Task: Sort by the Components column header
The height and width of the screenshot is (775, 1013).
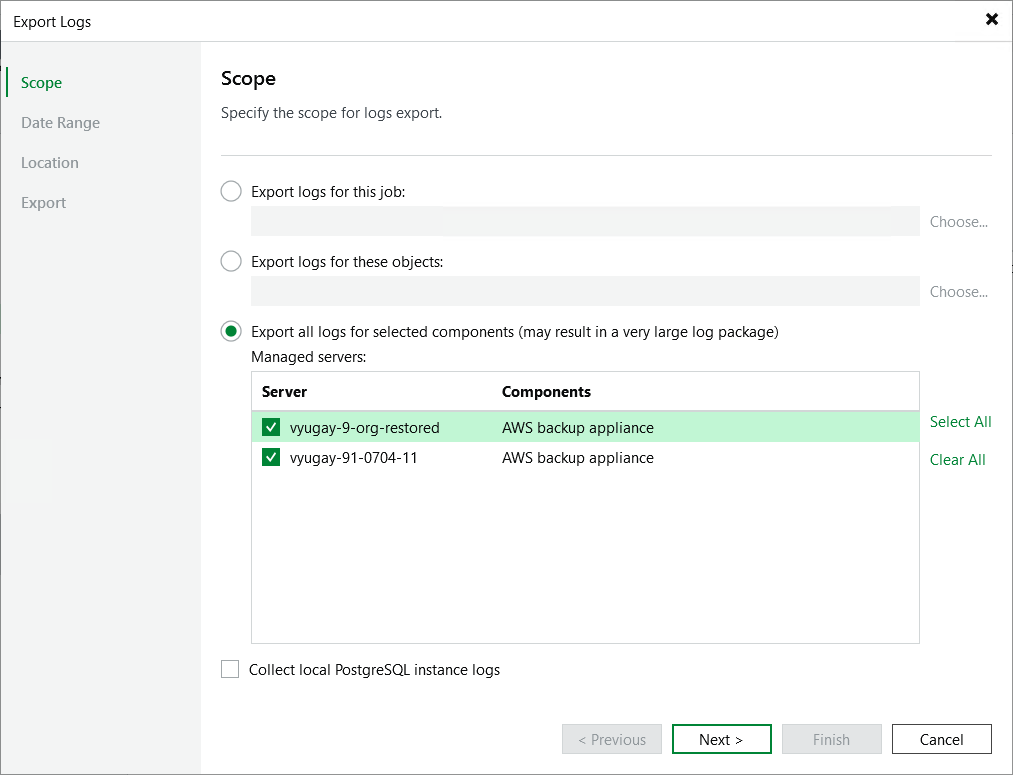Action: click(x=546, y=392)
